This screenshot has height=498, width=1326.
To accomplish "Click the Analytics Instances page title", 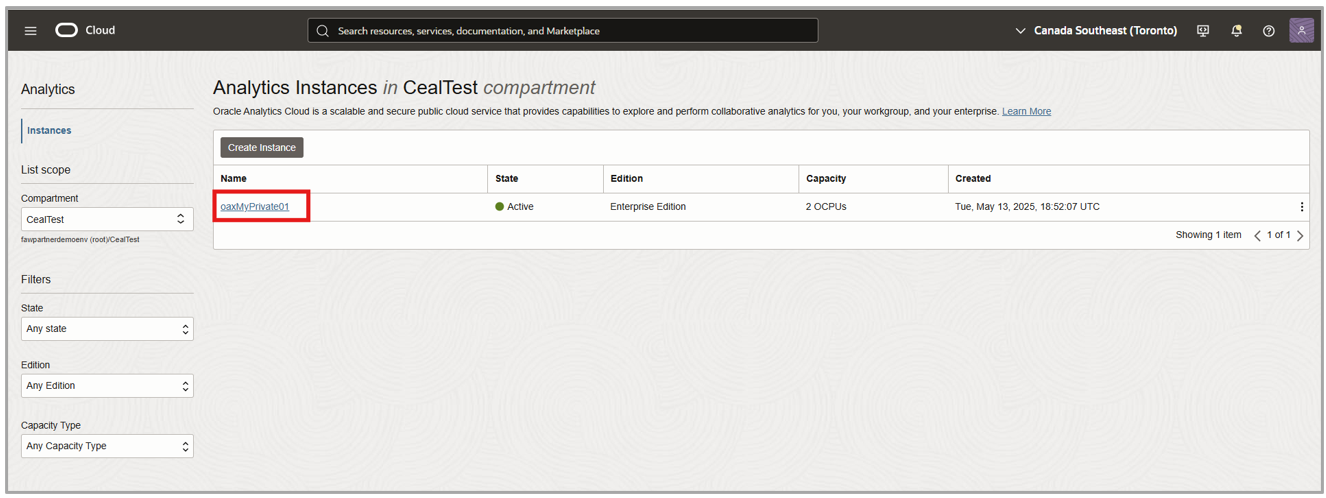I will pyautogui.click(x=404, y=88).
